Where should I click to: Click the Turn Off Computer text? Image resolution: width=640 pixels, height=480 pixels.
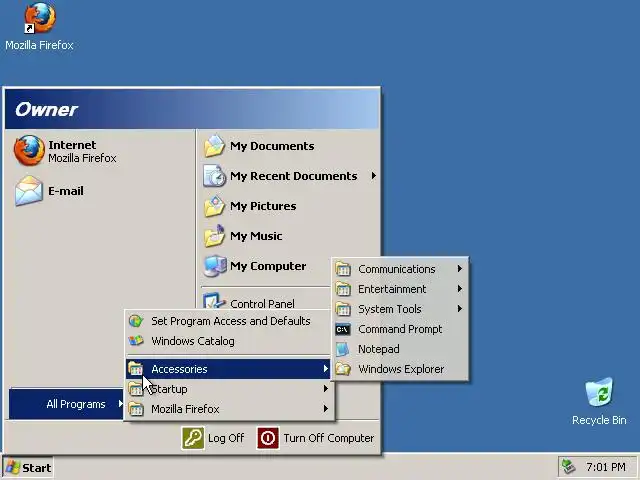(329, 438)
